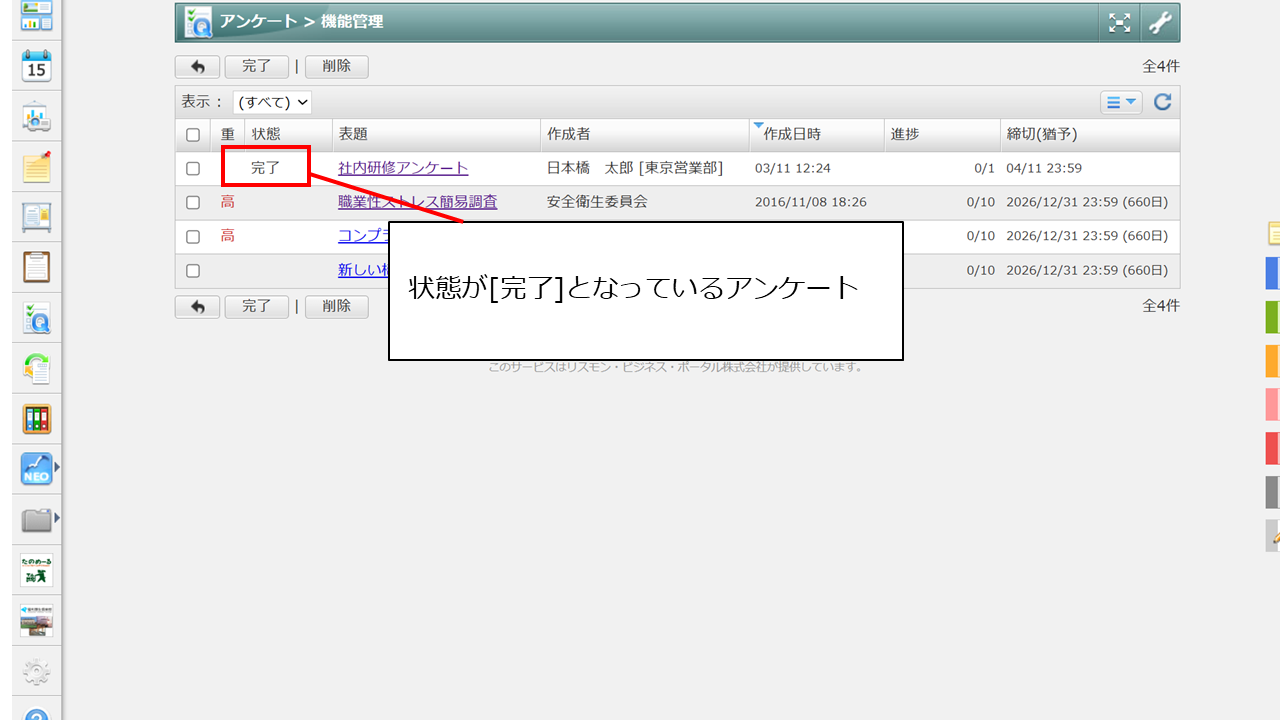Open the presentation board icon in the sidebar

point(37,117)
